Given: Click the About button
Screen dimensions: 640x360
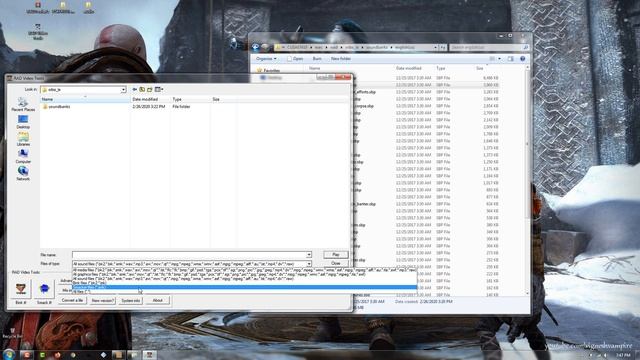Looking at the screenshot, I should pyautogui.click(x=158, y=300).
